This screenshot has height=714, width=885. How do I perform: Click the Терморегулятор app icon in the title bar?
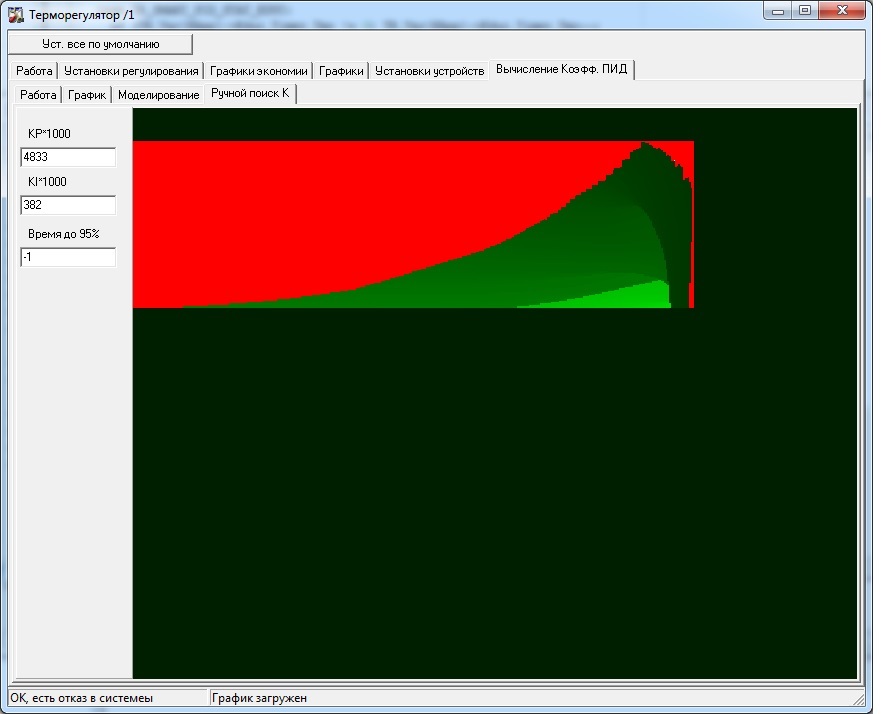tap(16, 15)
